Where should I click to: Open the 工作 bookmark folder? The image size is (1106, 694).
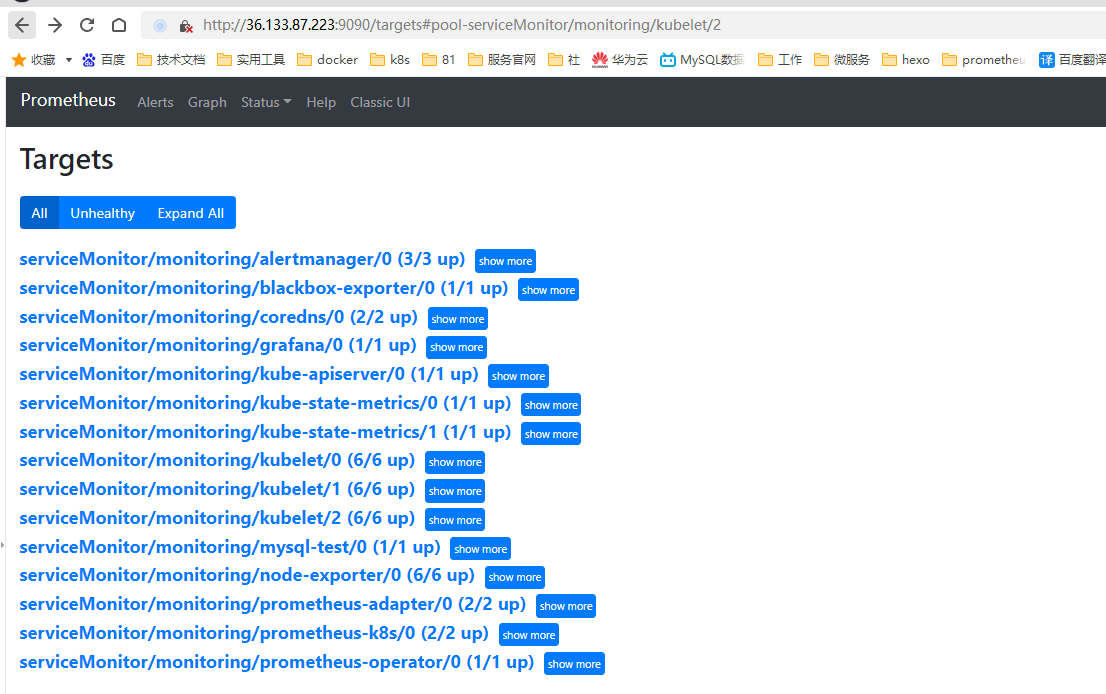(780, 60)
